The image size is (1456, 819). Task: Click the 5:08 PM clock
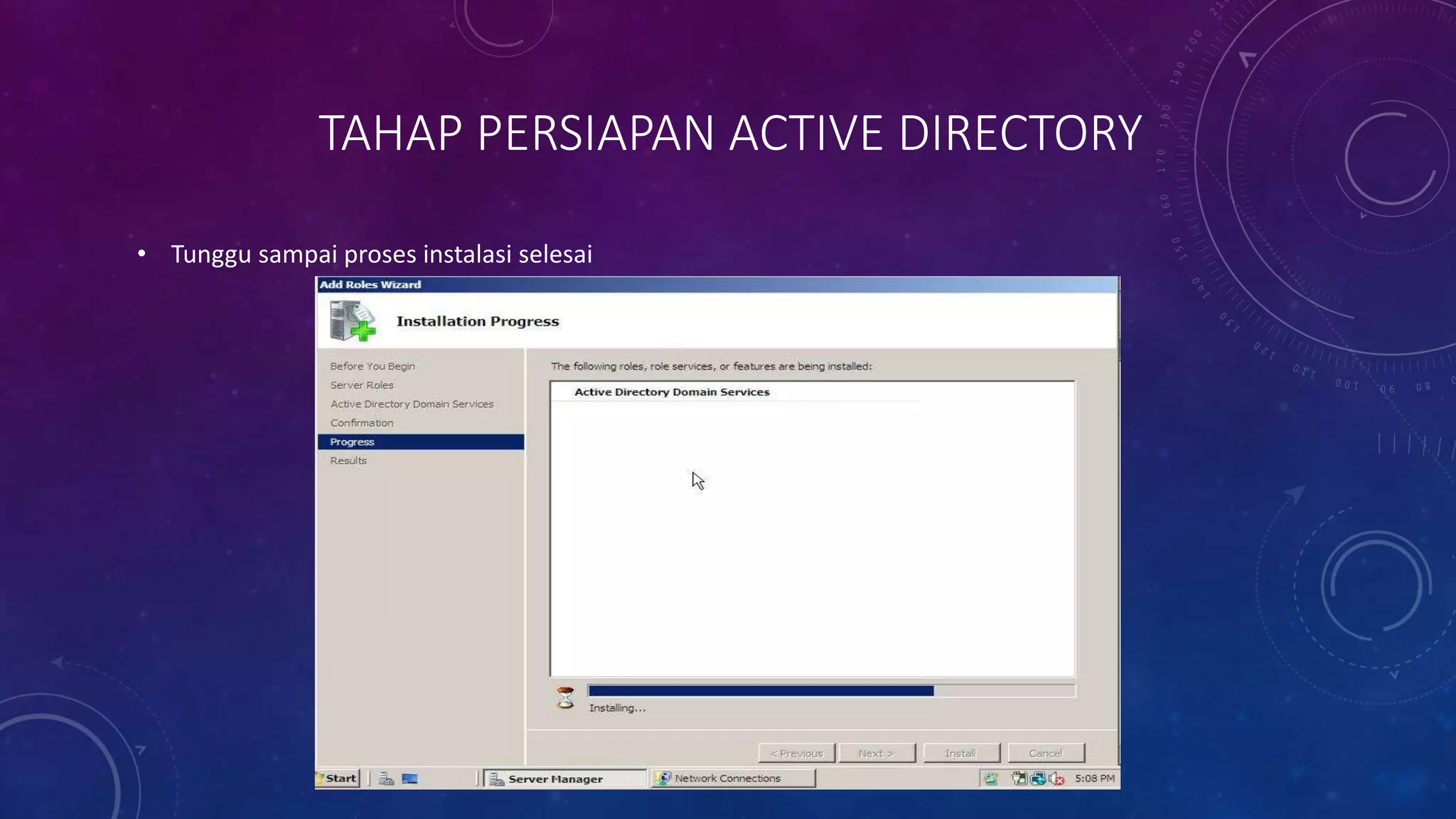(x=1094, y=778)
